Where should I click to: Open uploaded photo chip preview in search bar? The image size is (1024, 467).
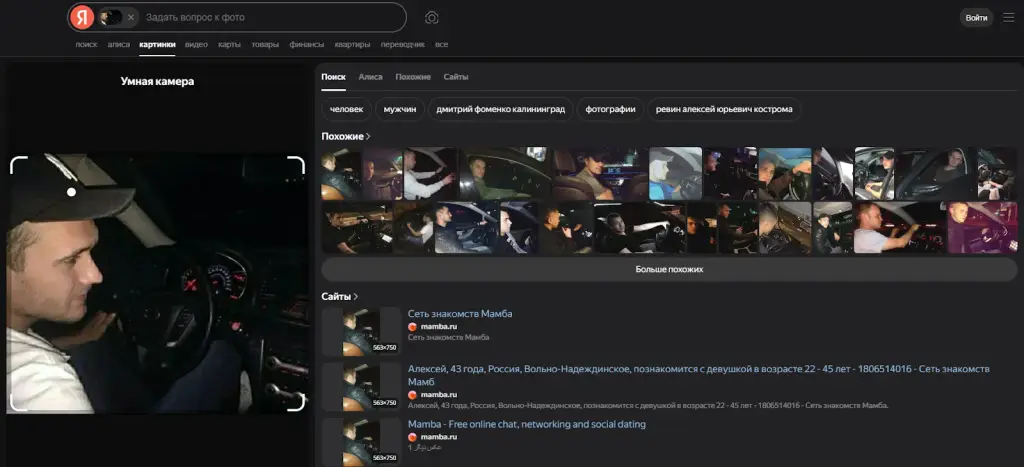click(111, 18)
